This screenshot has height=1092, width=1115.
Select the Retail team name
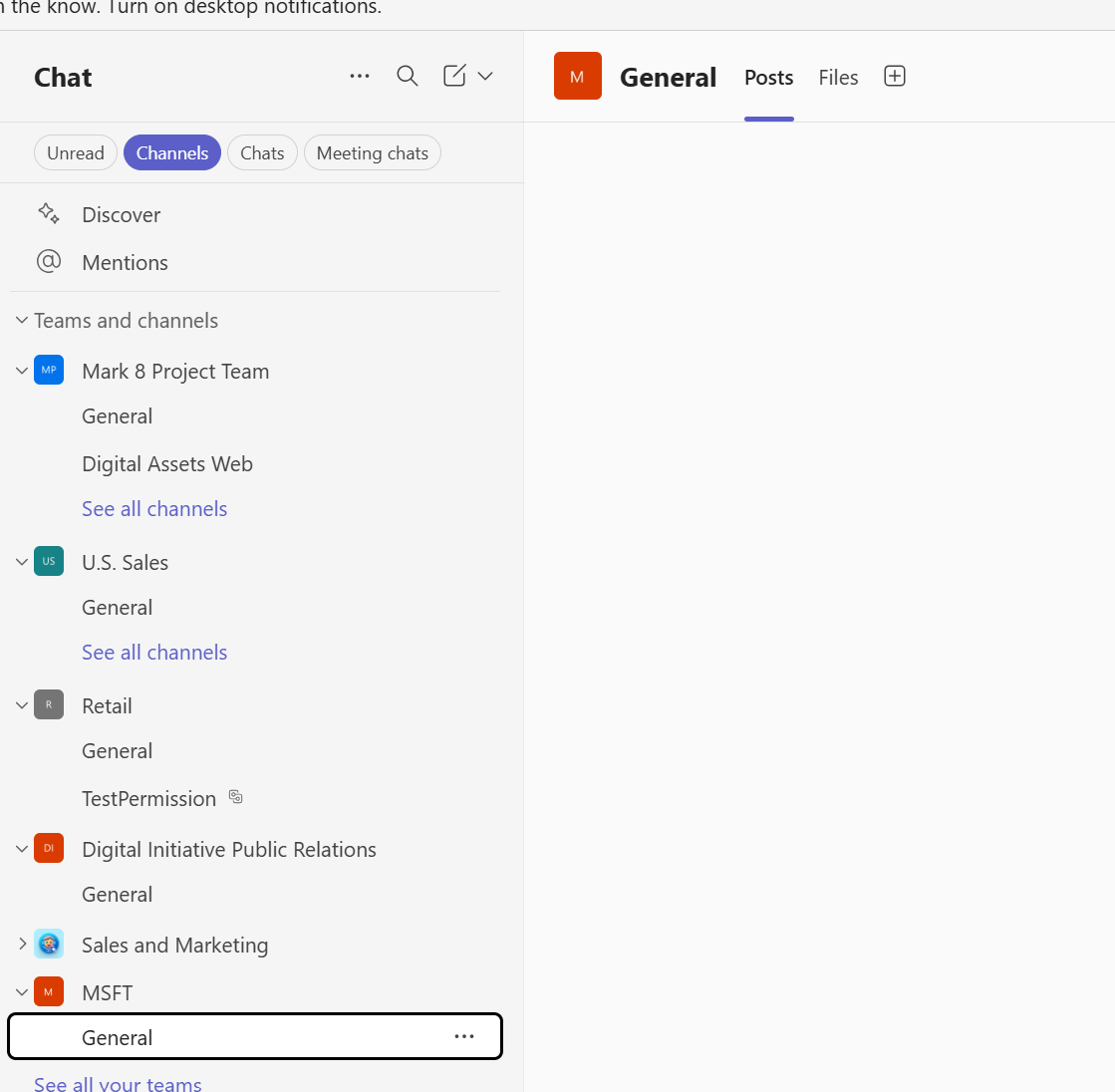tap(107, 706)
